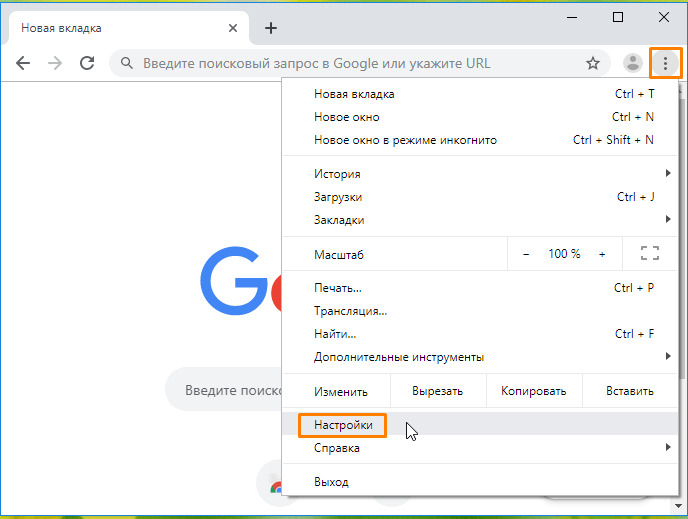
Task: Choose Трансляция... from the menu
Action: [480, 311]
